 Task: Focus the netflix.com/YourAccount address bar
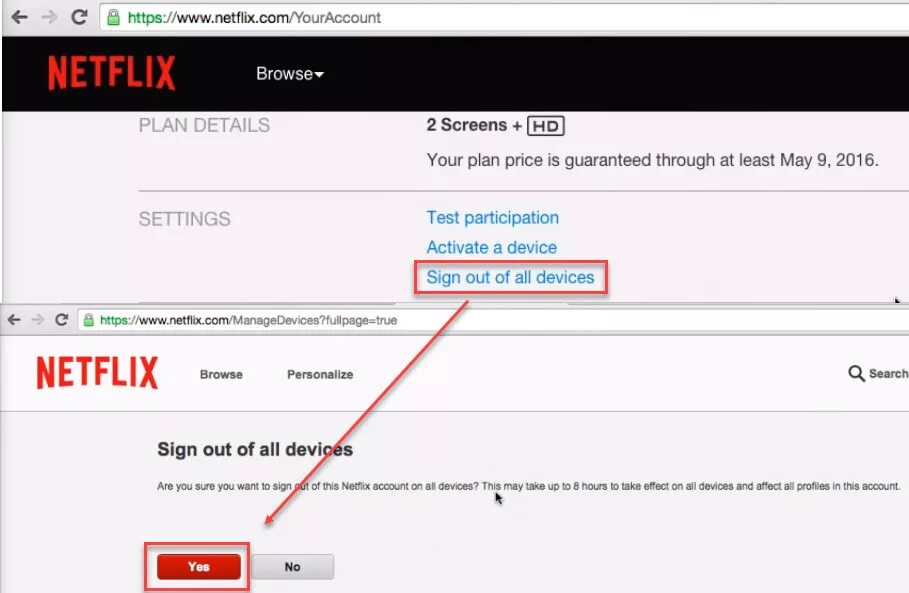504,17
